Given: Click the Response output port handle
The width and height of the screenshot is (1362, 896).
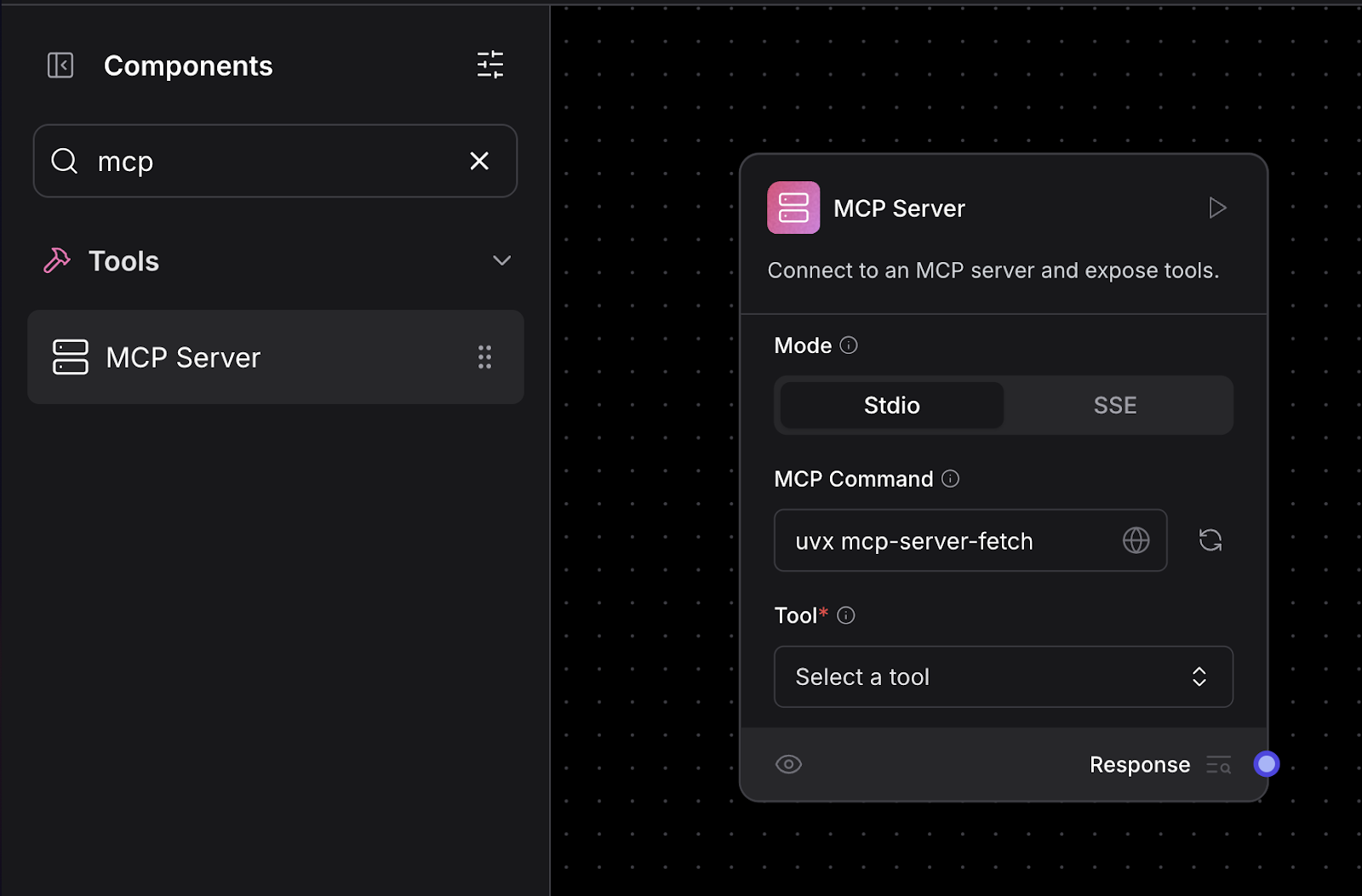Looking at the screenshot, I should (x=1266, y=764).
